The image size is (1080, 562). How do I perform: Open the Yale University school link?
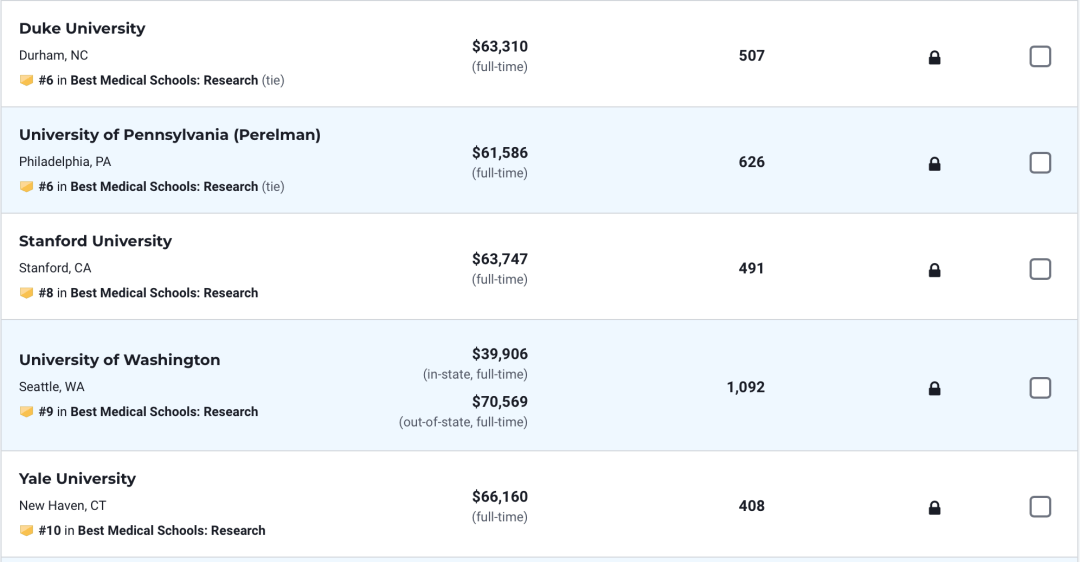(77, 479)
